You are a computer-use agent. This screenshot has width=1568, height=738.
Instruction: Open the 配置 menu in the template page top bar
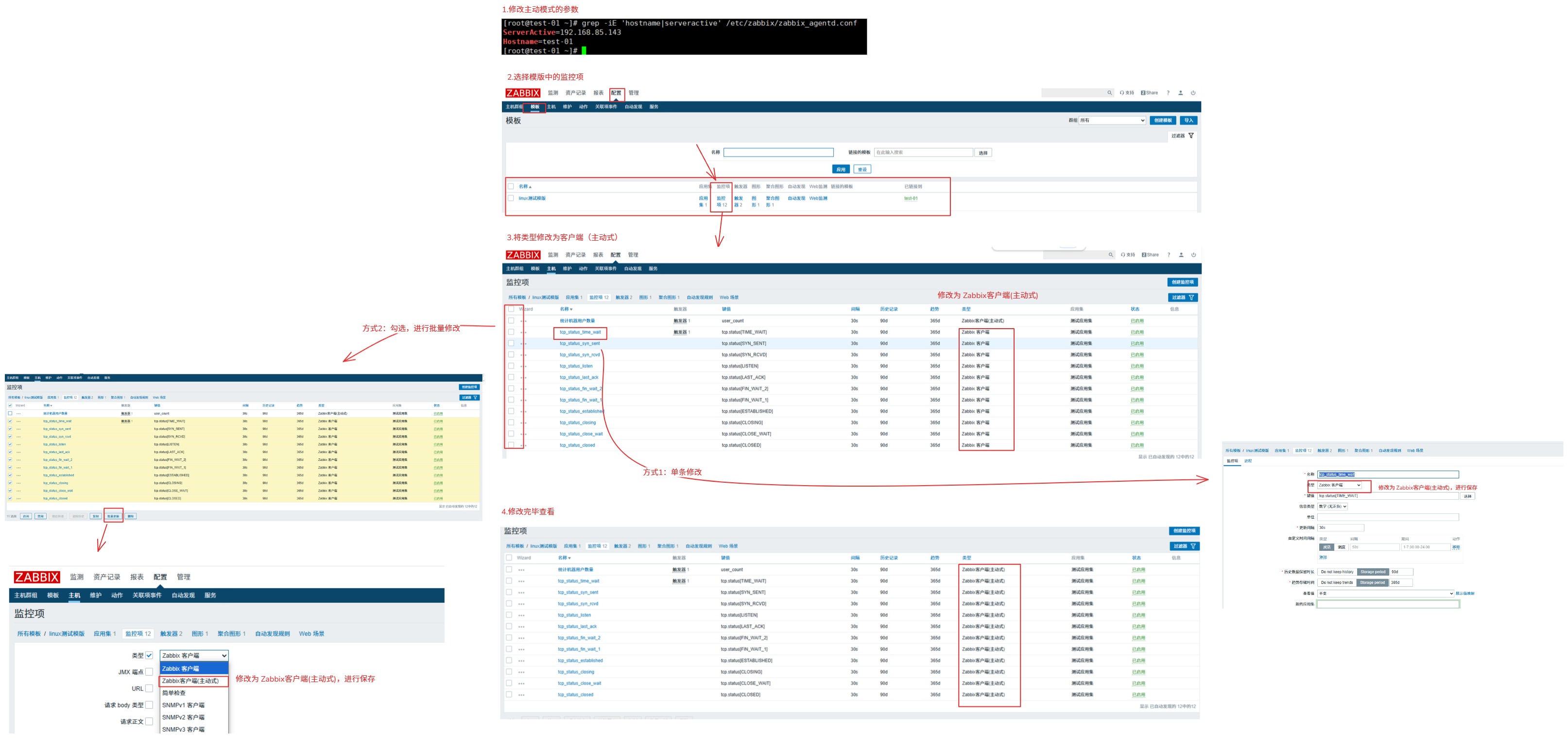point(616,93)
